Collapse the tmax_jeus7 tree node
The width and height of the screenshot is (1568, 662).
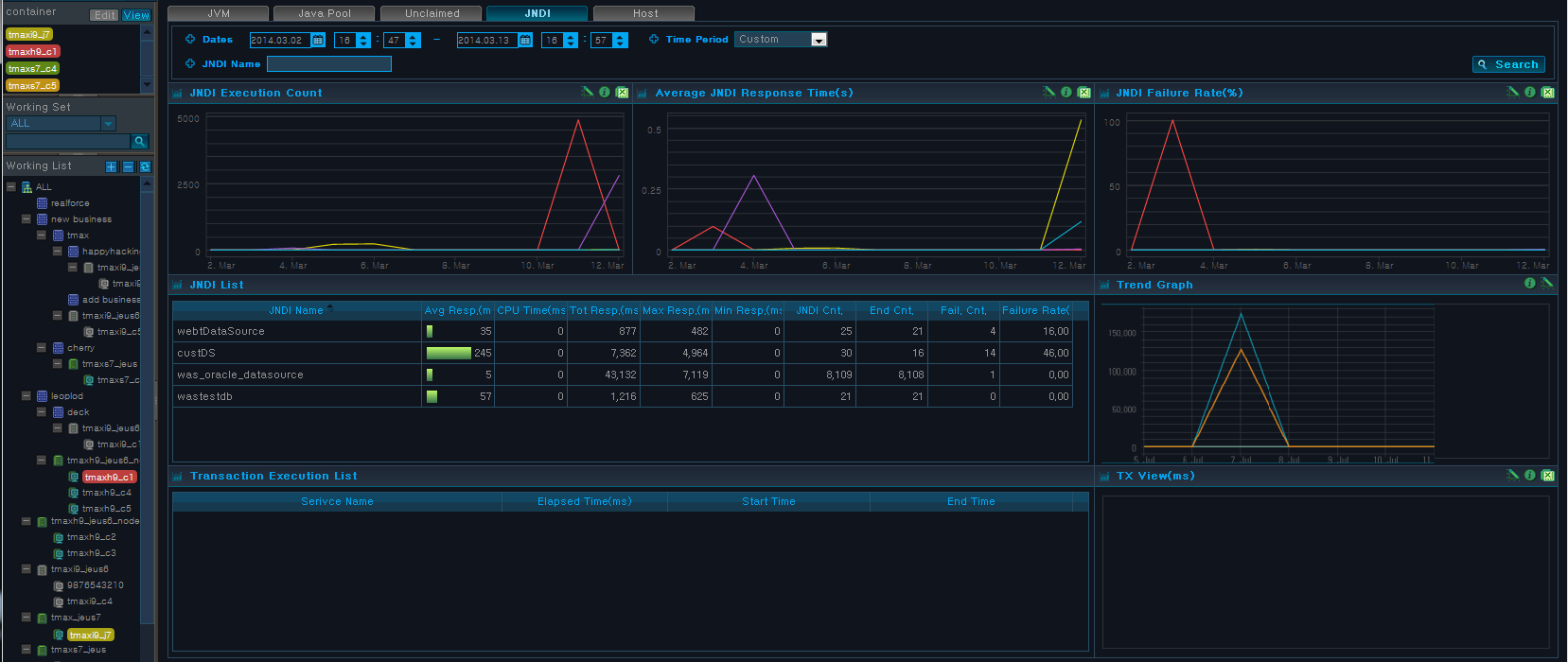click(x=26, y=617)
